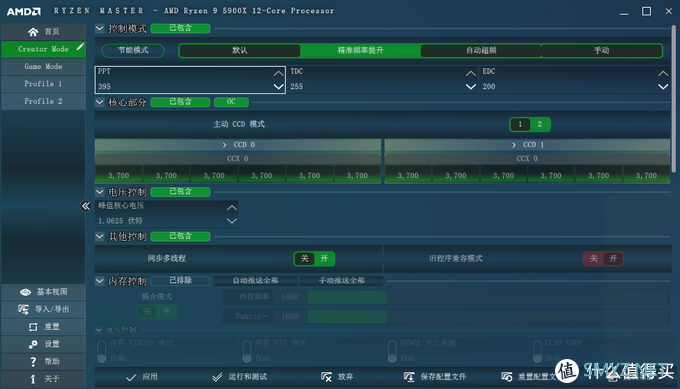Set active CCD mode to 2
Image resolution: width=680 pixels, height=389 pixels.
tap(540, 124)
